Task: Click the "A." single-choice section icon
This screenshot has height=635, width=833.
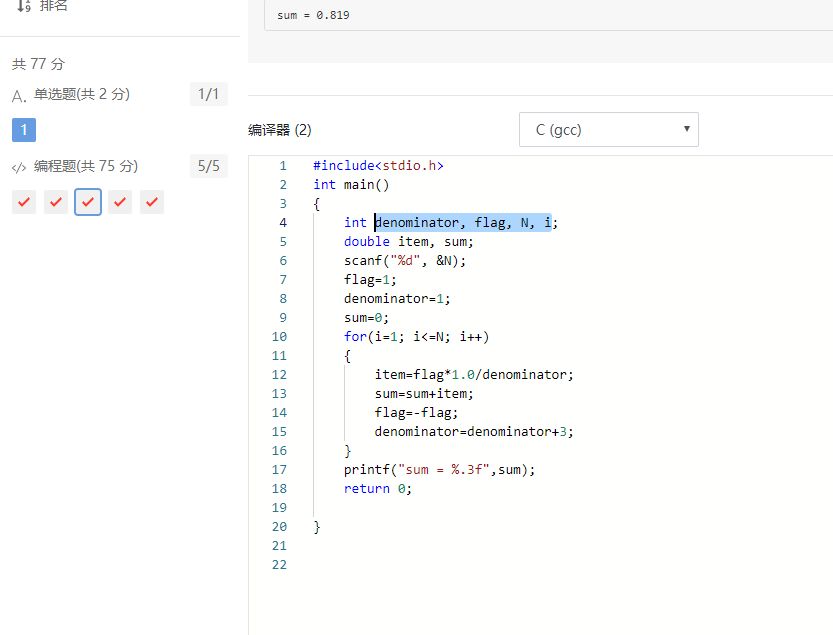Action: 19,96
